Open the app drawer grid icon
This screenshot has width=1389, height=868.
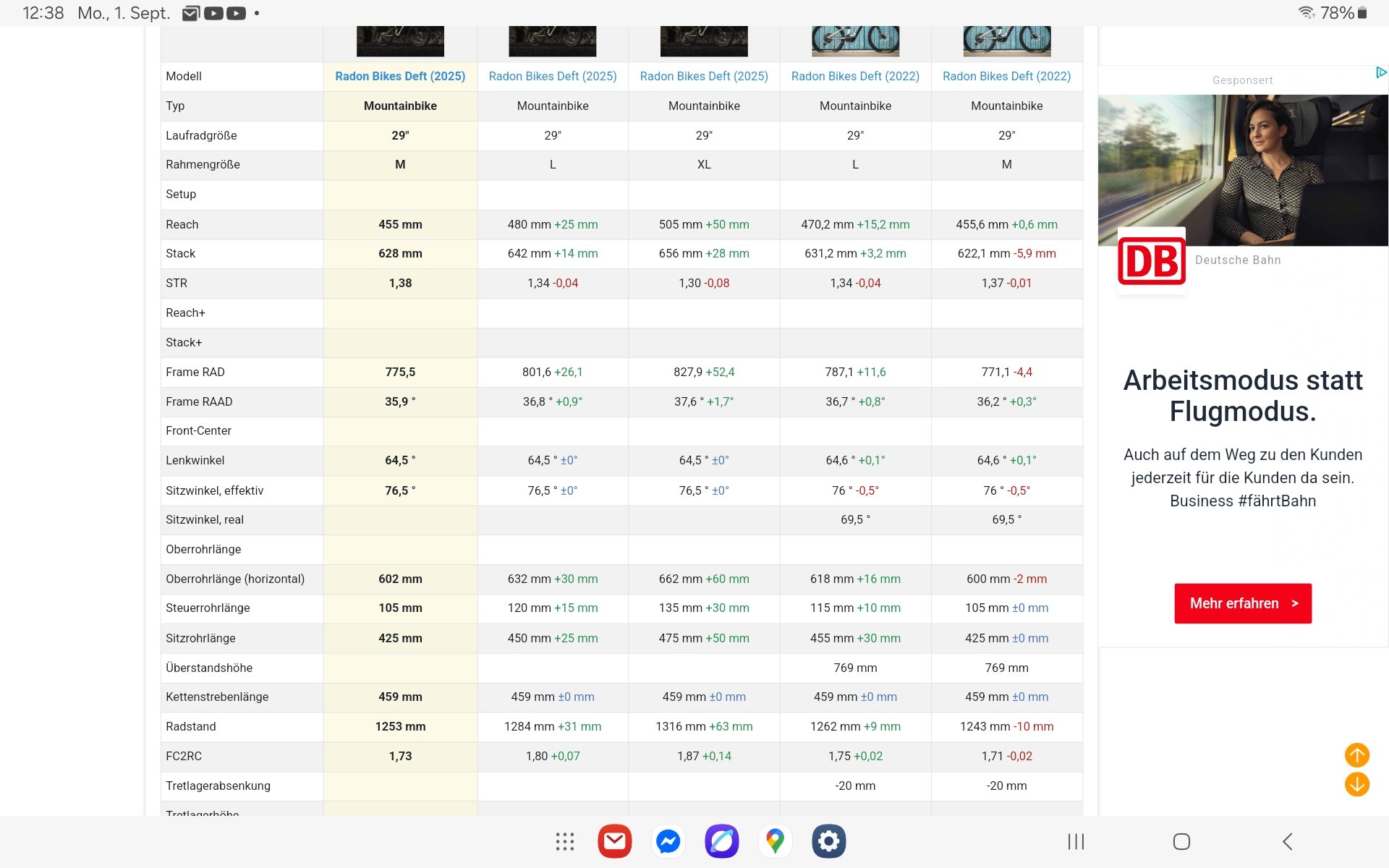coord(564,841)
